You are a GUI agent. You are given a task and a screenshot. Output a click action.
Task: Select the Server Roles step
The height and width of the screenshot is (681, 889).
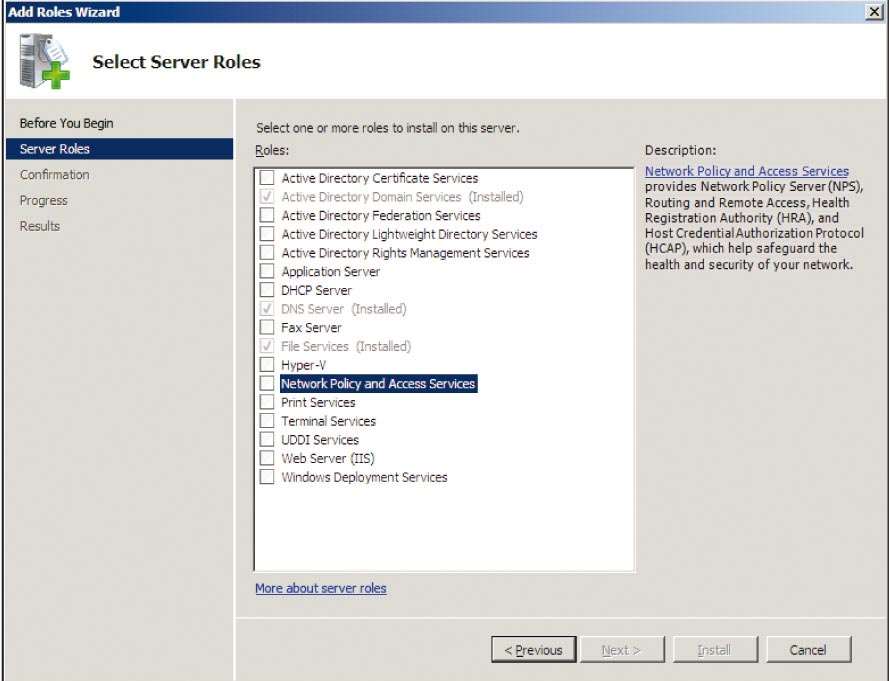point(119,149)
